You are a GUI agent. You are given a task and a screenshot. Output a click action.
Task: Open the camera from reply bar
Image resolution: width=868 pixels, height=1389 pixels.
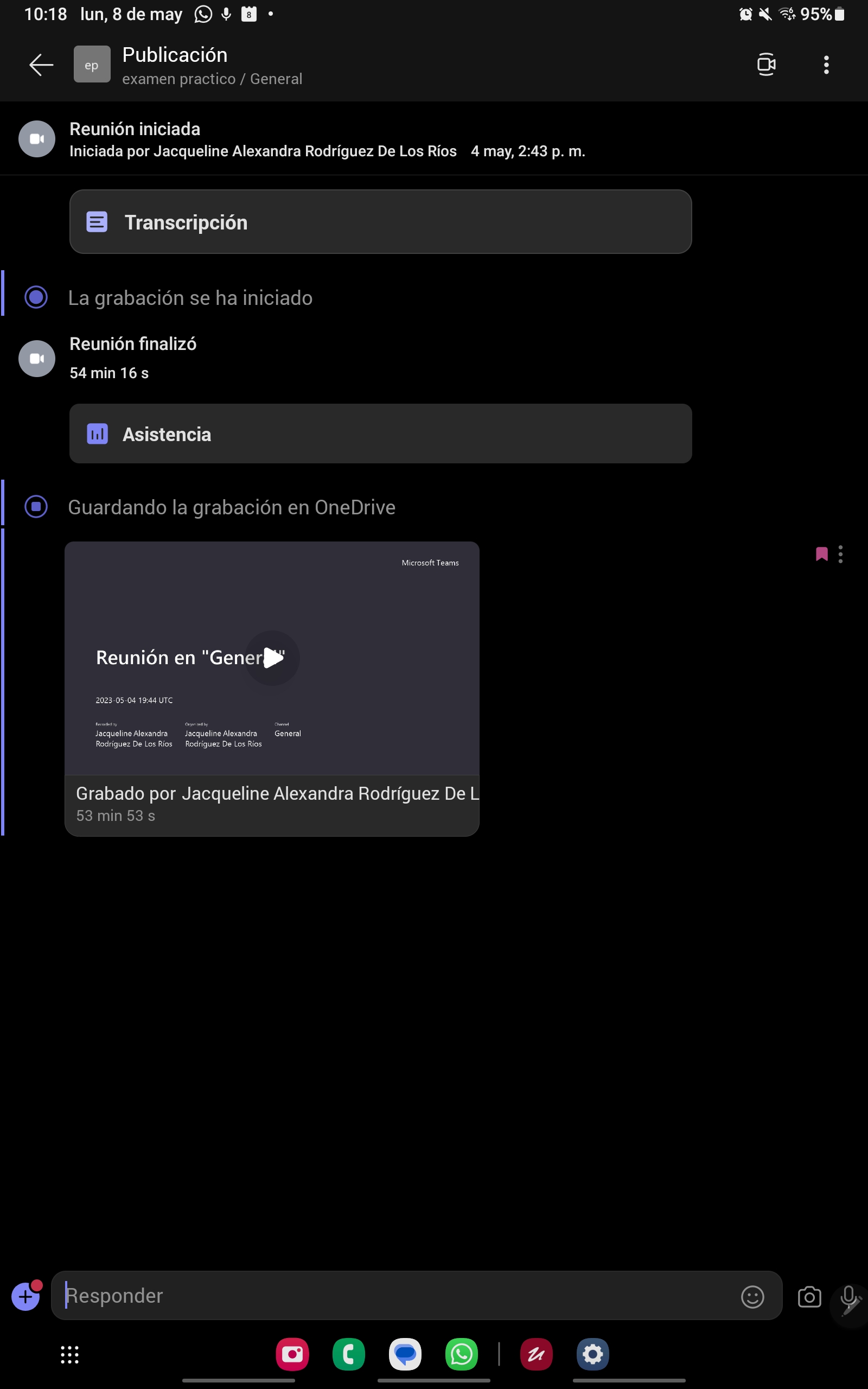tap(809, 1296)
